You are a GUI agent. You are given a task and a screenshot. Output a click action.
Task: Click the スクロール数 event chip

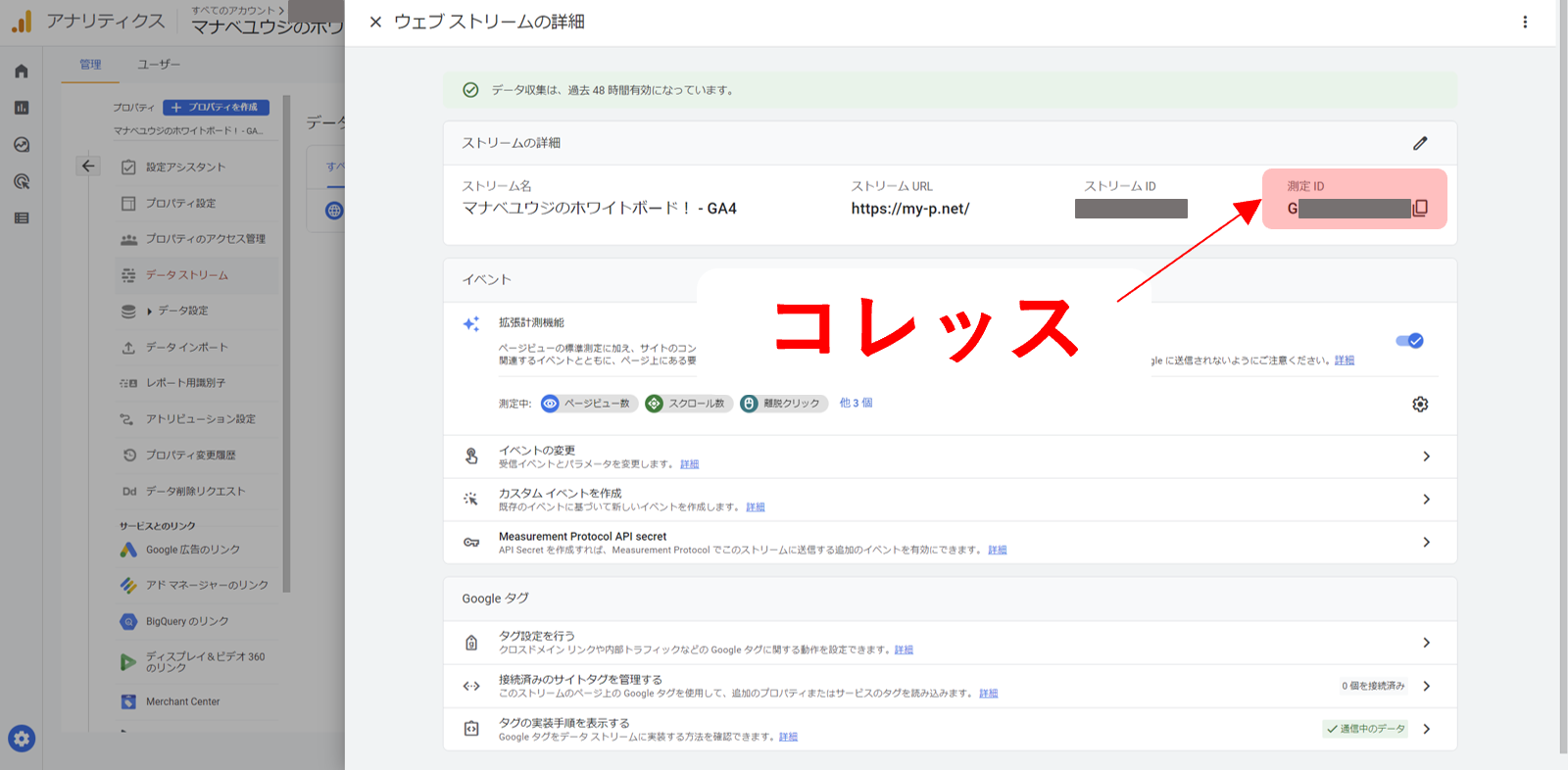[x=689, y=404]
